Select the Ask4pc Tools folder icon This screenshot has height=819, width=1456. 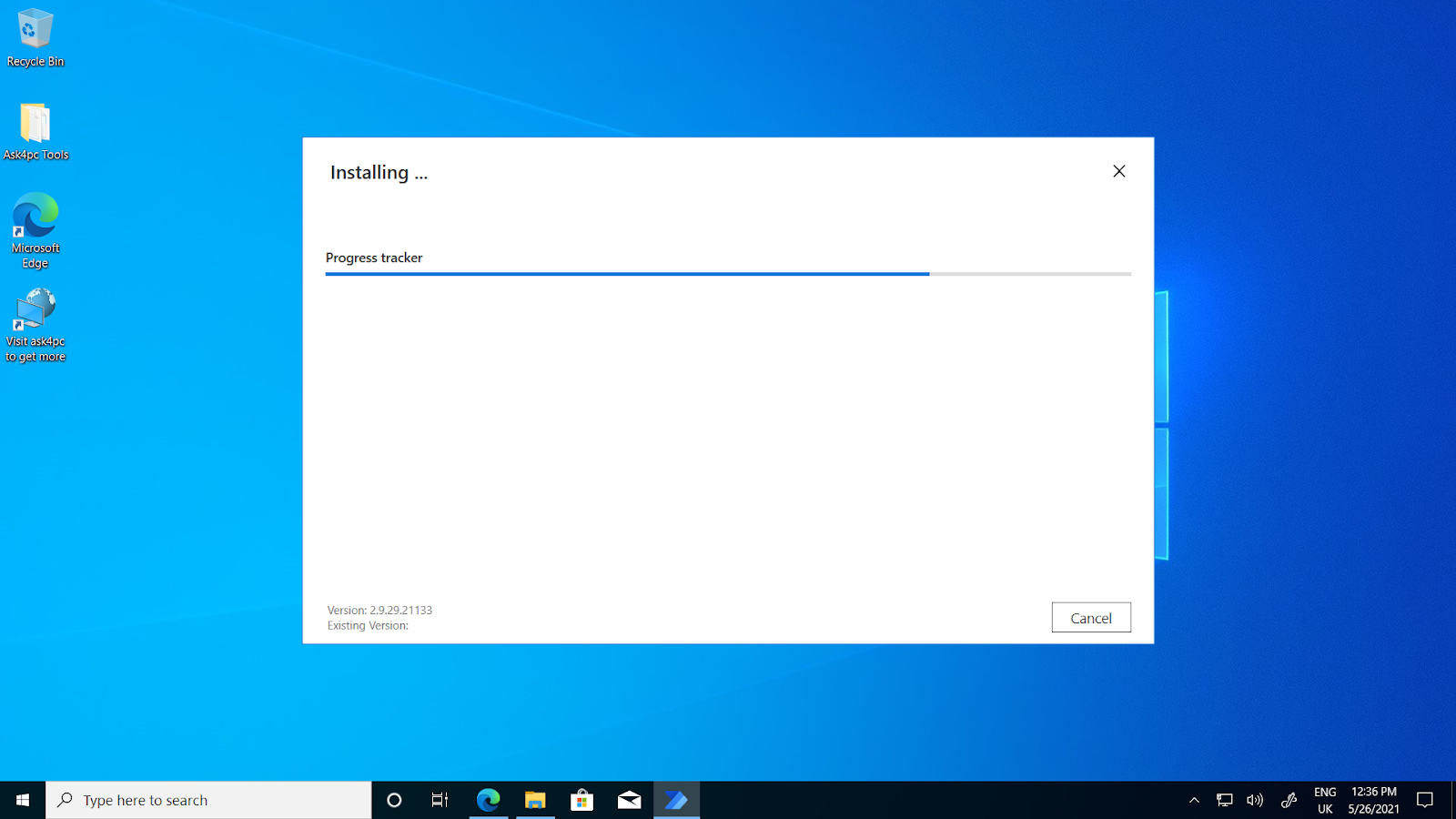pos(35,132)
